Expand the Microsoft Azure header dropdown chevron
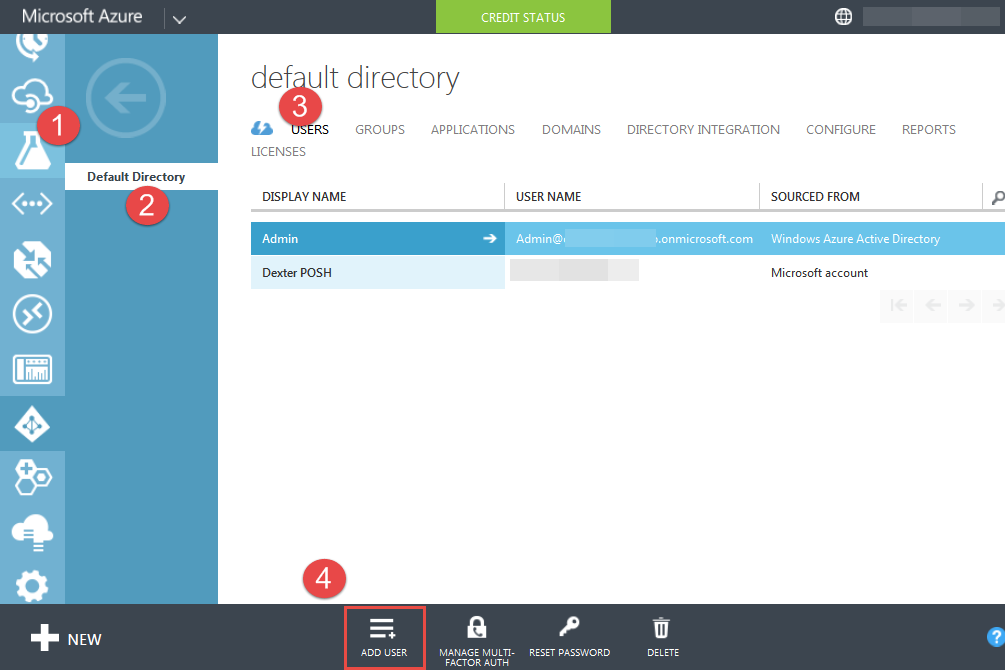1005x670 pixels. [x=179, y=19]
